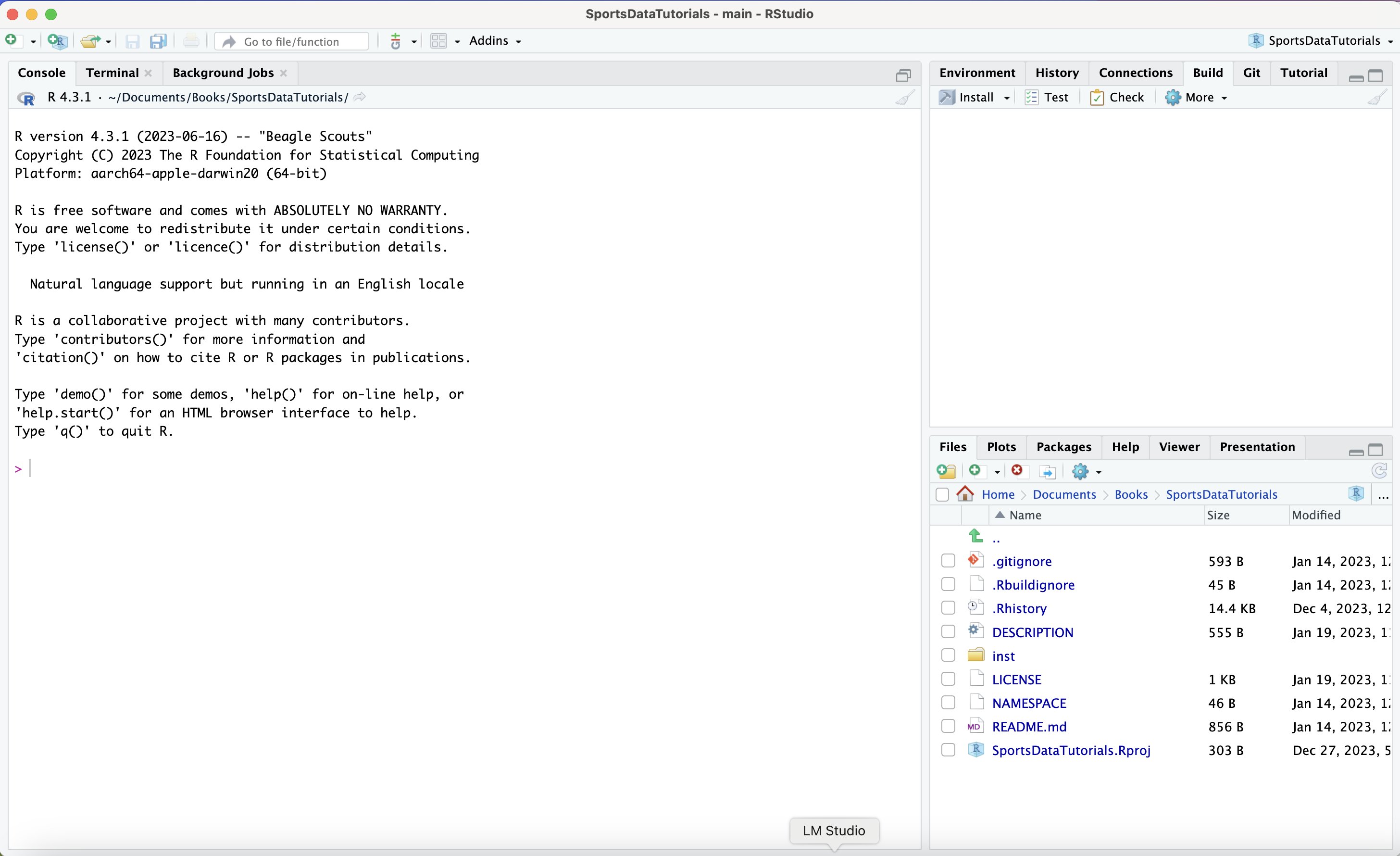Close the Background Jobs tab

tap(284, 73)
